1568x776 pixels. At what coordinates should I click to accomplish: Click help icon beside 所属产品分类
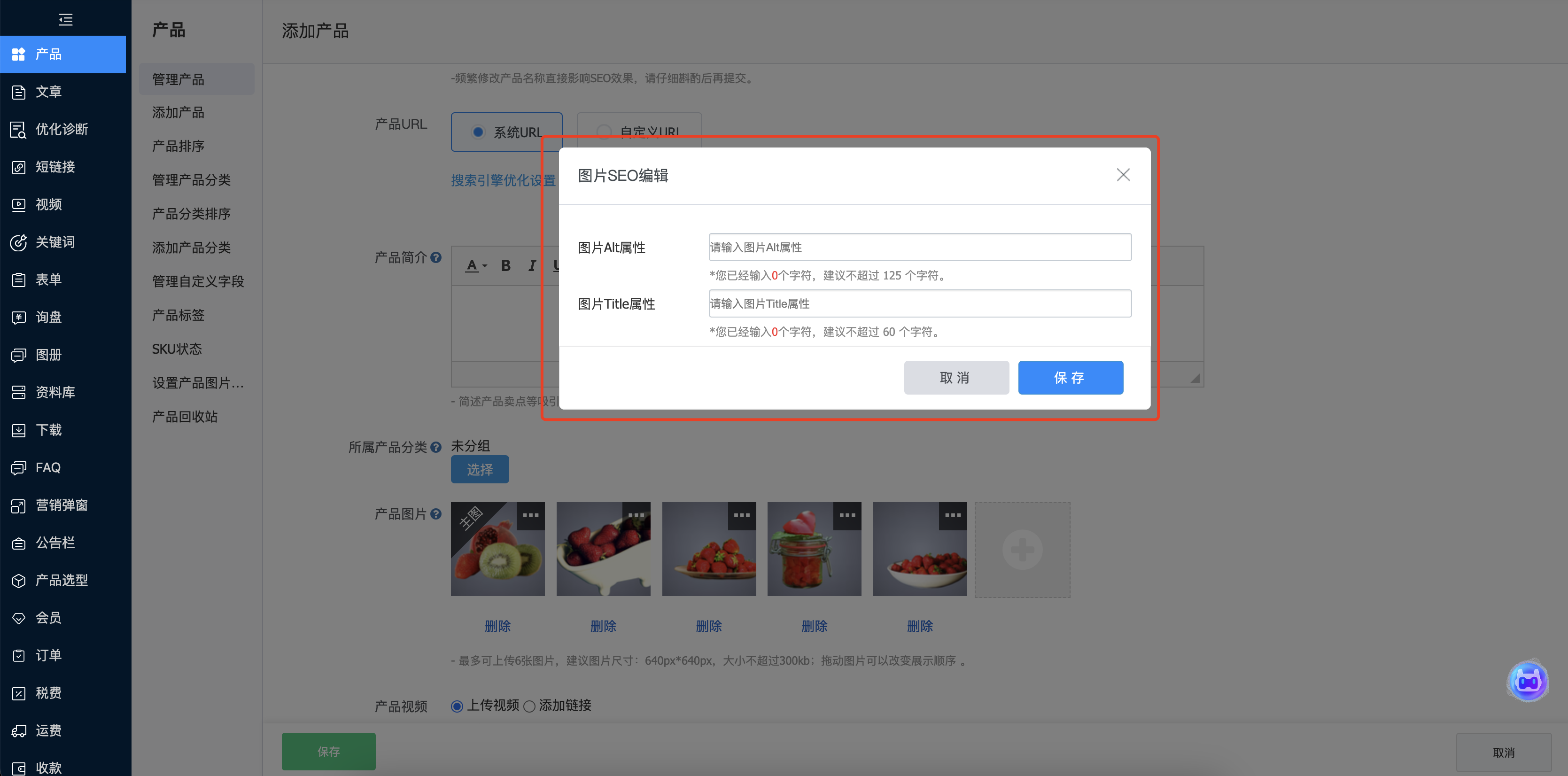tap(436, 447)
